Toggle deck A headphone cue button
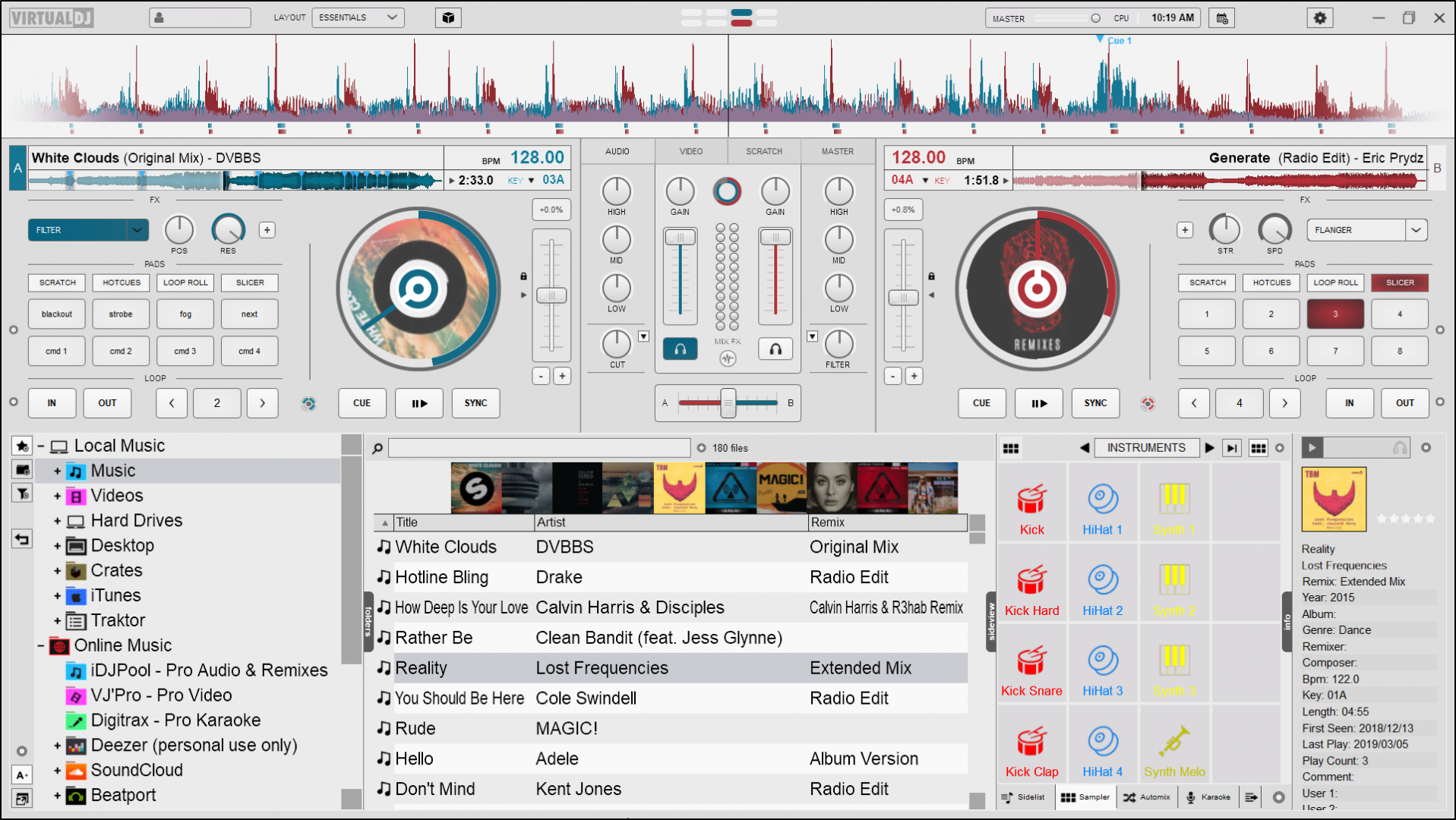 click(680, 349)
